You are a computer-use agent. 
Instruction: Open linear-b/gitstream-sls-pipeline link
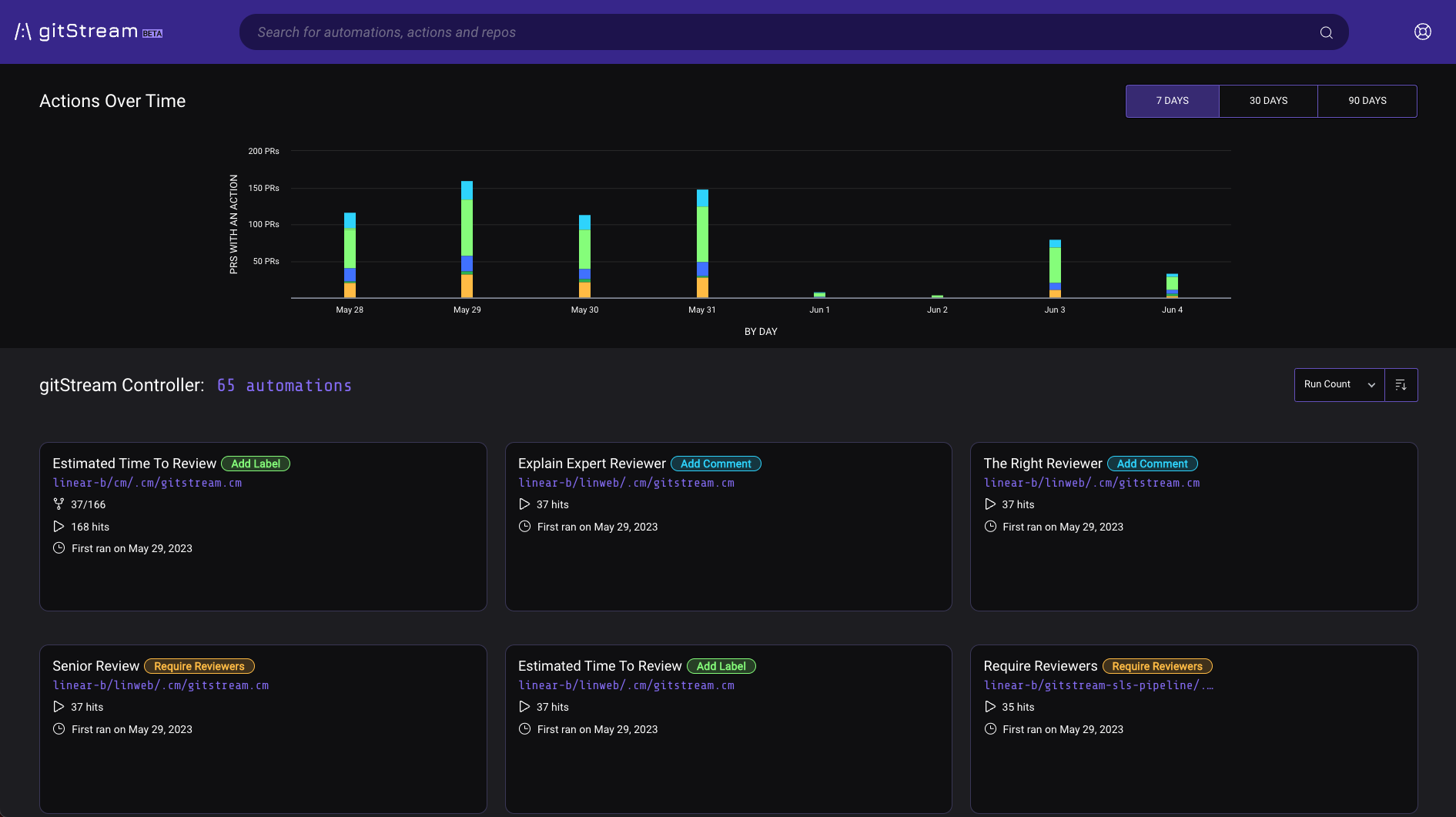[x=1099, y=685]
